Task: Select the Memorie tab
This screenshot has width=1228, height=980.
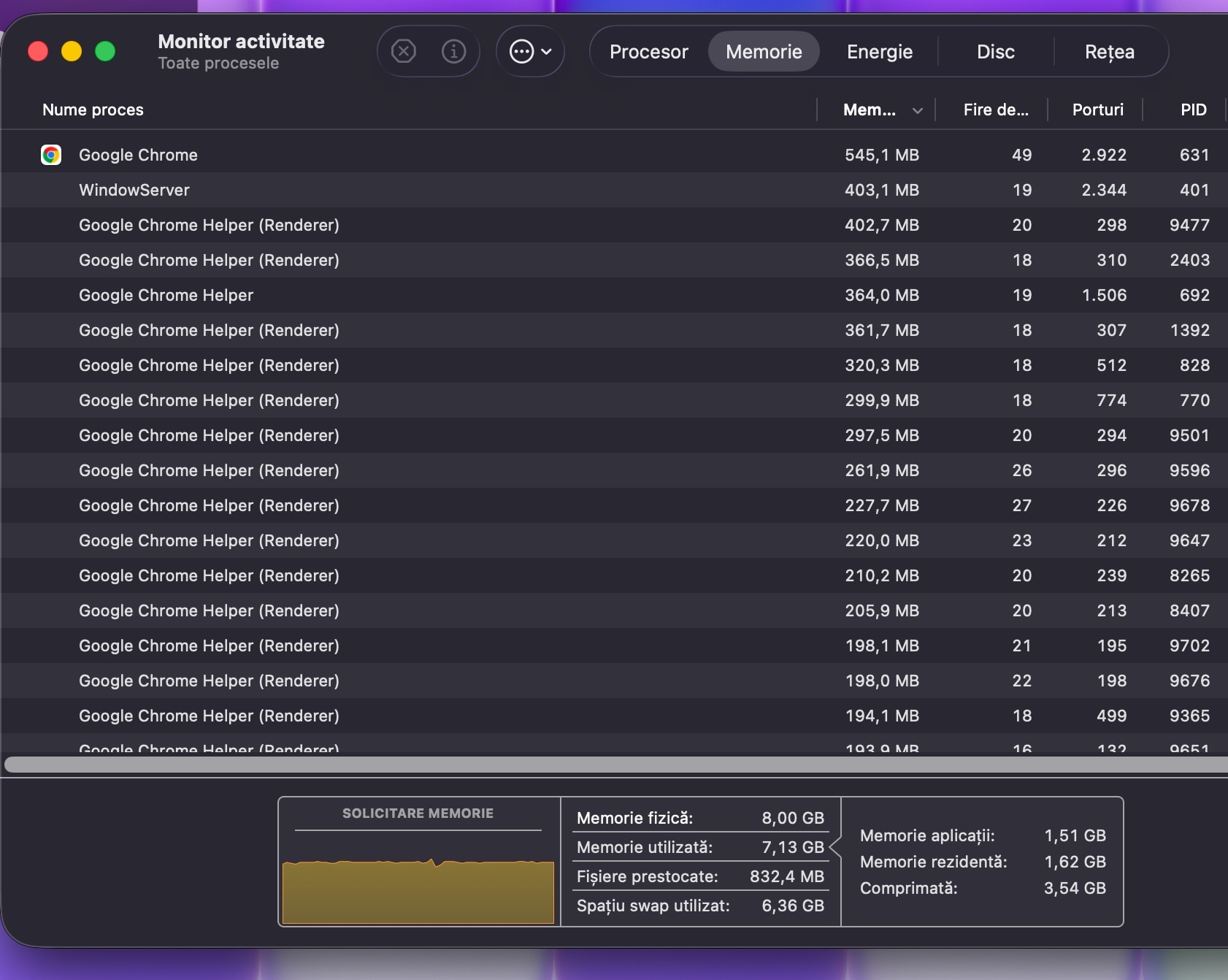Action: click(764, 52)
